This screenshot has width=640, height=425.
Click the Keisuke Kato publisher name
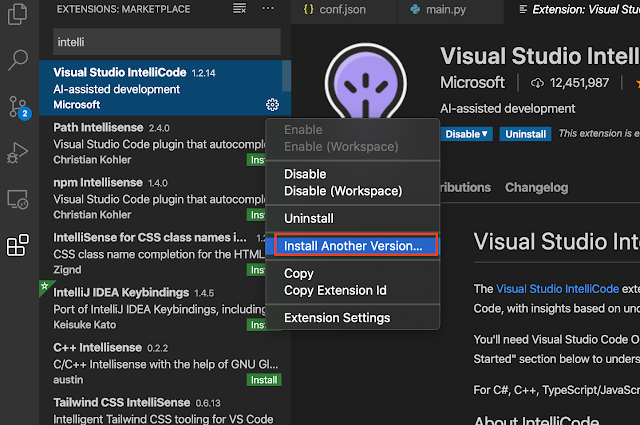click(84, 325)
